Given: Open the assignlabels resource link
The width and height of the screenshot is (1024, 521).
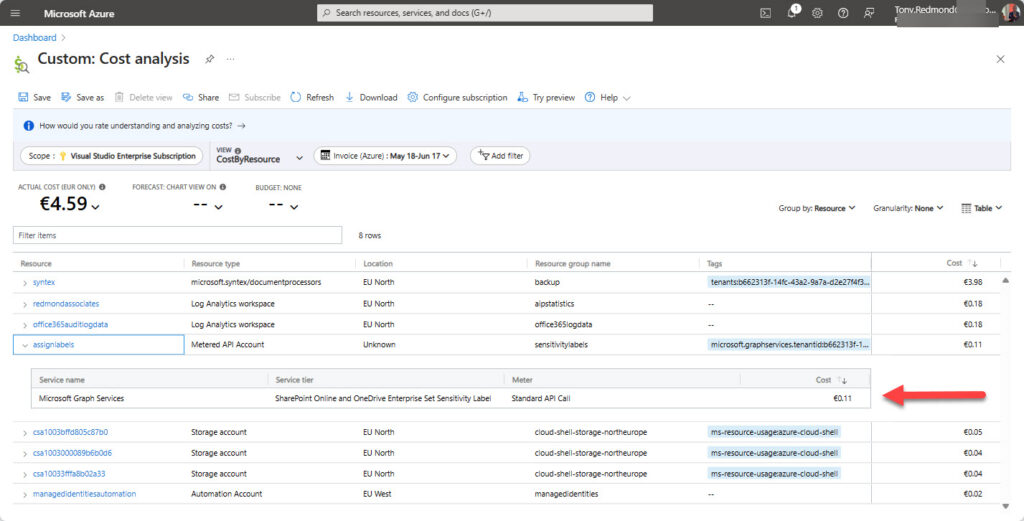Looking at the screenshot, I should point(54,344).
